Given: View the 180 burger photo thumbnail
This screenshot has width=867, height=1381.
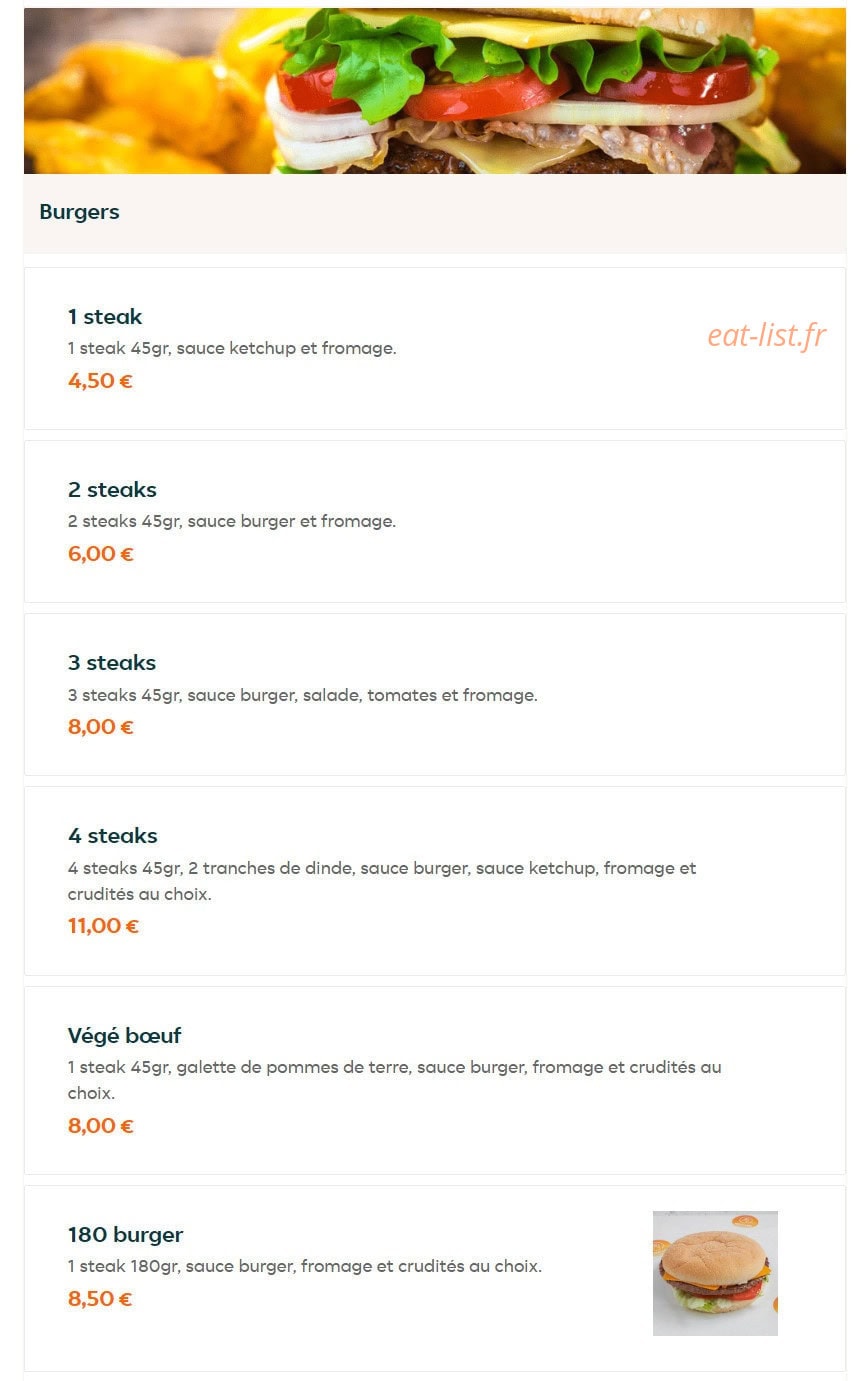Looking at the screenshot, I should (x=715, y=1273).
